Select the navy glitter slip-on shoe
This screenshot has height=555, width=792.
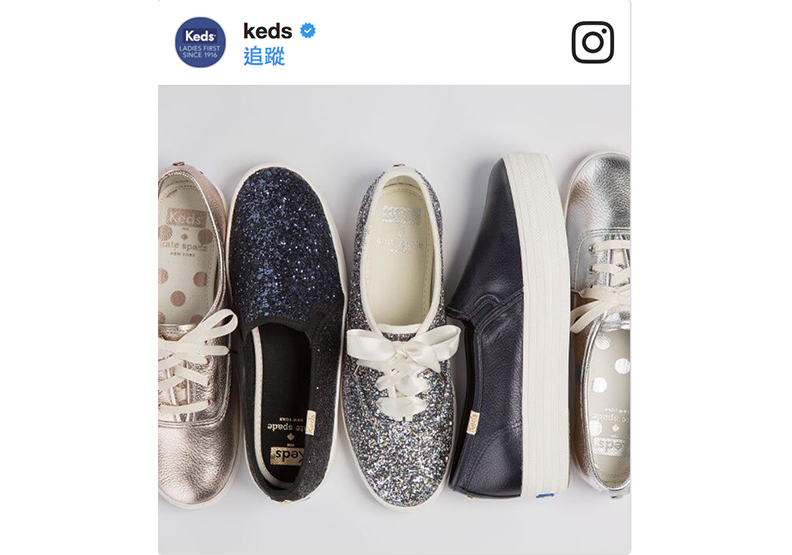pos(287,332)
